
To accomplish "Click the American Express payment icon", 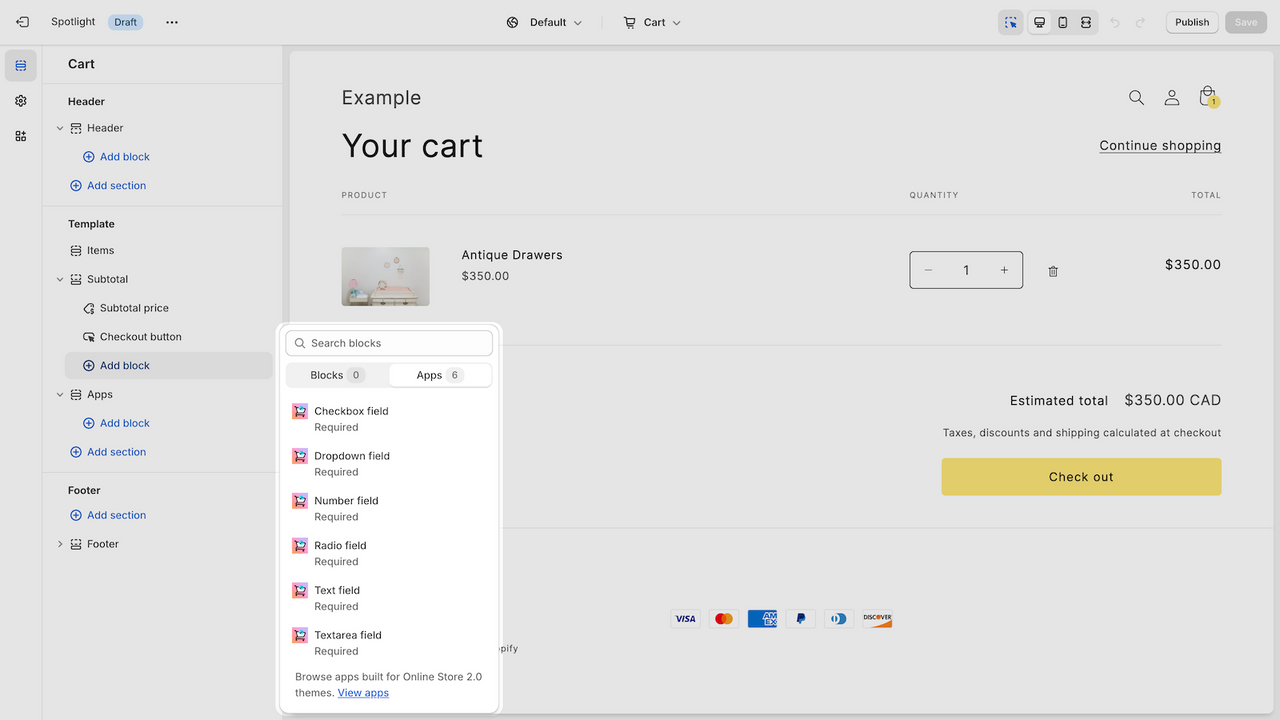I will pyautogui.click(x=762, y=619).
